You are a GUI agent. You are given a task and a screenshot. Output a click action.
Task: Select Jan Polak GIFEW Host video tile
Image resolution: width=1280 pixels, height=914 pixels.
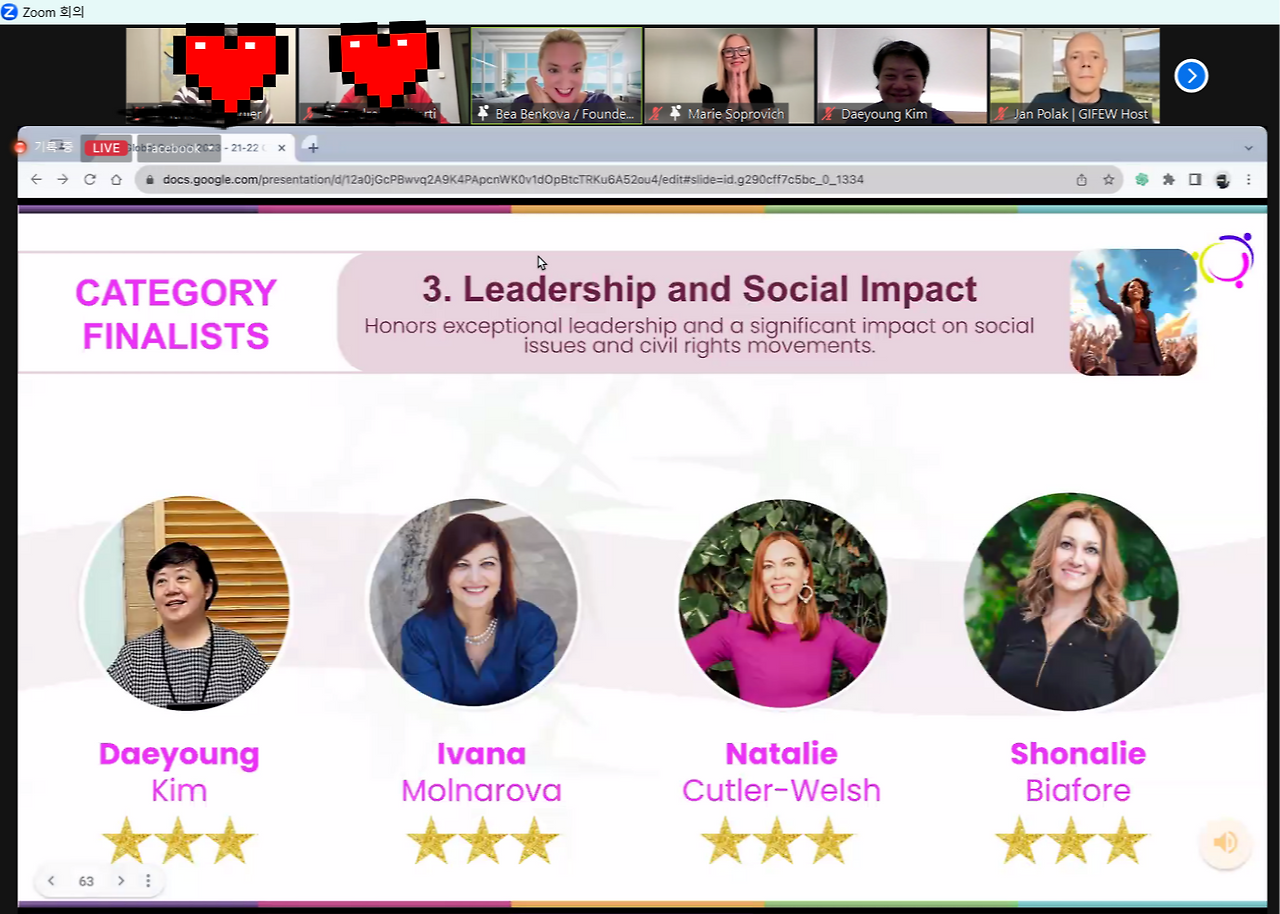(x=1075, y=75)
